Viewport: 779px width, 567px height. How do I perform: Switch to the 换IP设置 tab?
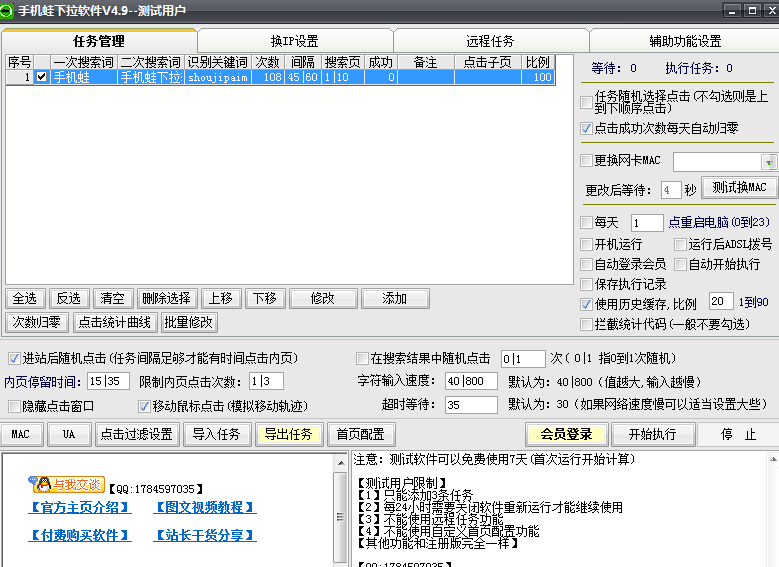(294, 41)
